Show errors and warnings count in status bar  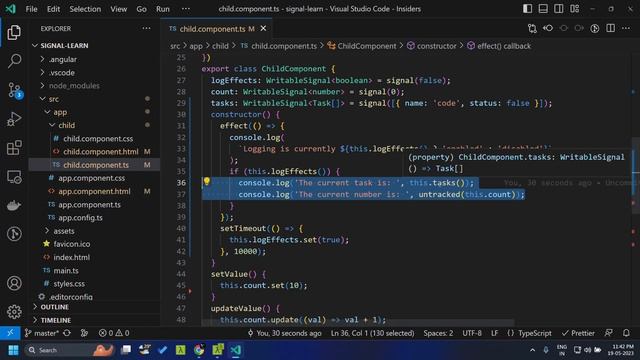click(x=114, y=333)
